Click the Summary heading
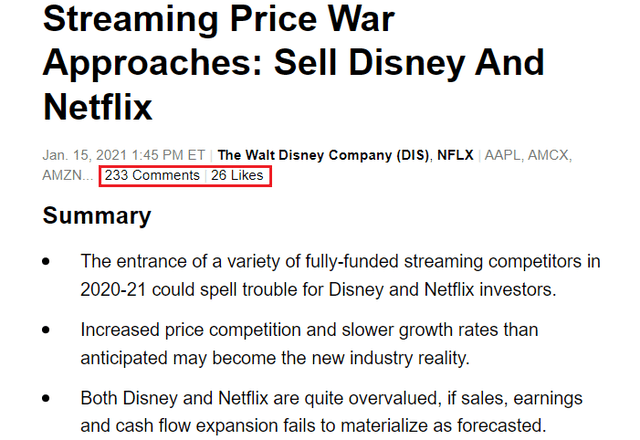This screenshot has height=440, width=640. (x=97, y=215)
